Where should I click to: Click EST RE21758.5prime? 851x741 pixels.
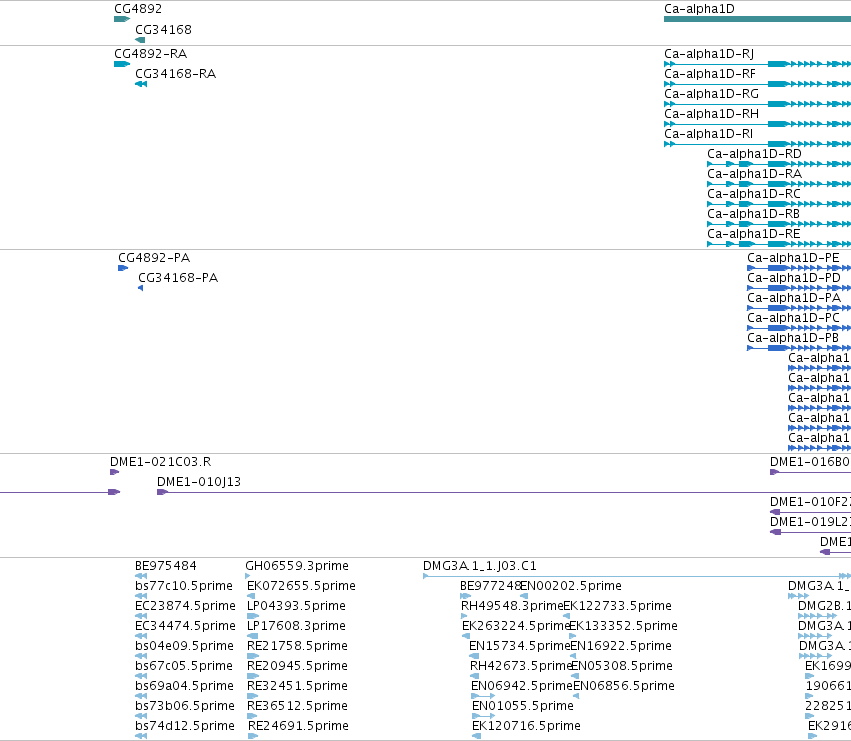(x=297, y=647)
